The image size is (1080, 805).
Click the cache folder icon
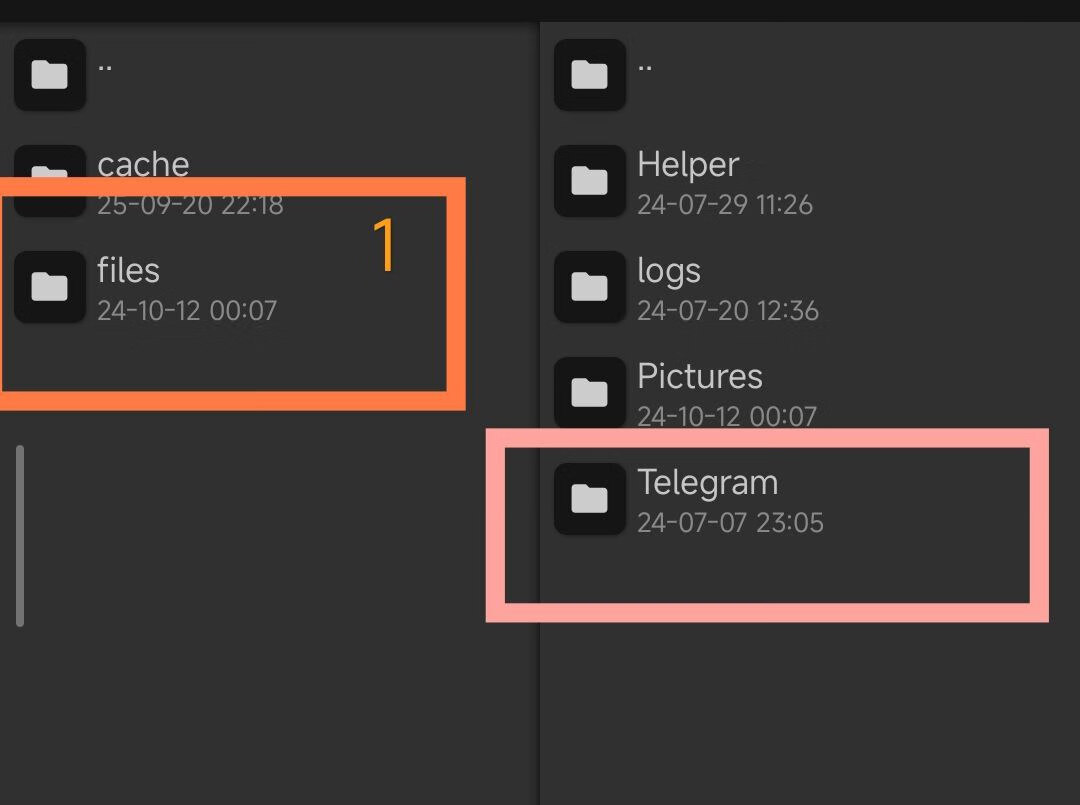(50, 180)
